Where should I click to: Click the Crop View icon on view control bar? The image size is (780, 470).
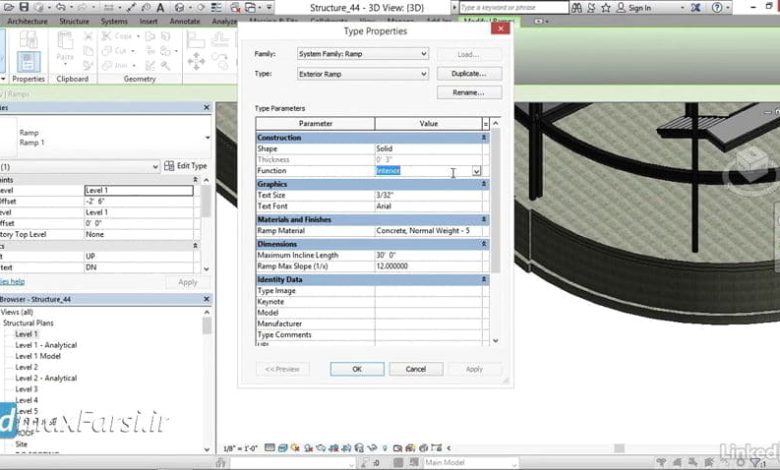[x=334, y=448]
